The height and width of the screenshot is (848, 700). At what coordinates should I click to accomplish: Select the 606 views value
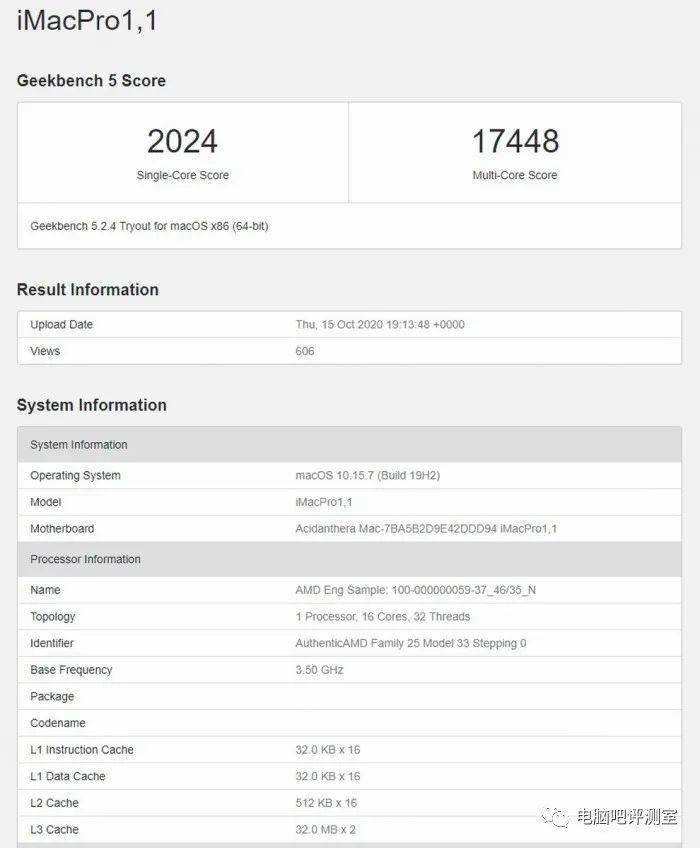tap(305, 351)
